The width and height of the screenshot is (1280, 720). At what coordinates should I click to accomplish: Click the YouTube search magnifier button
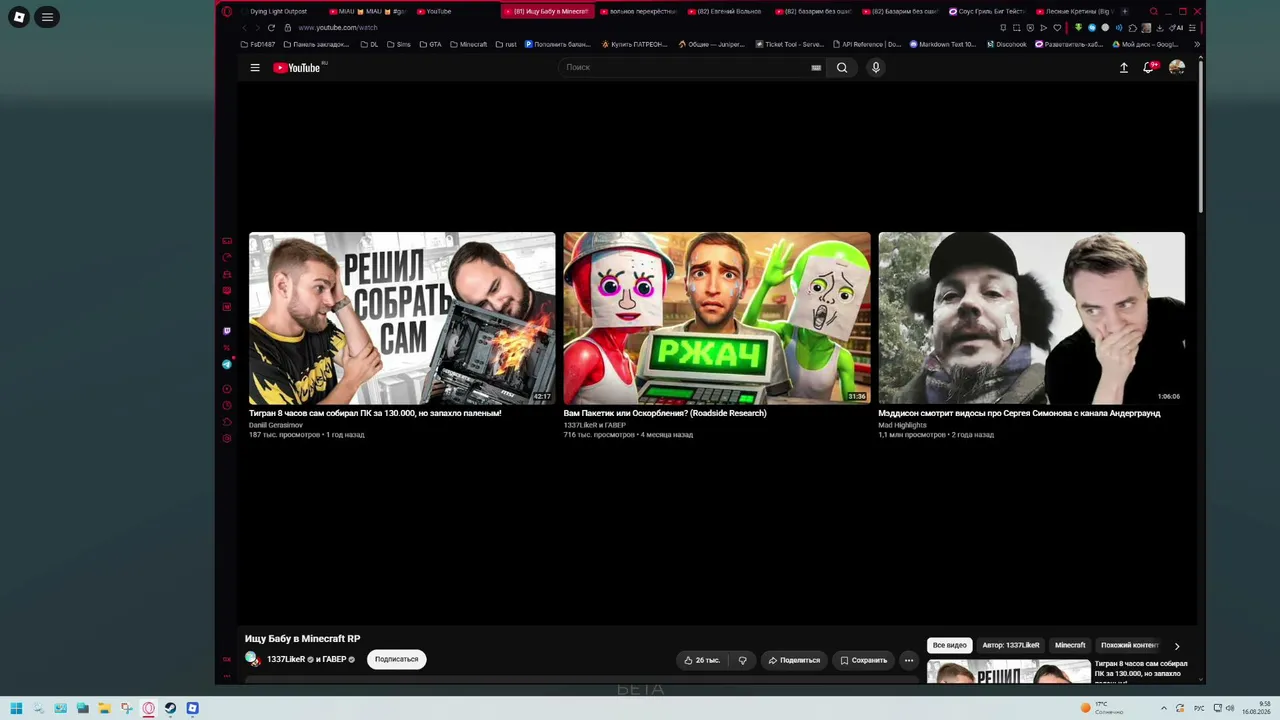[x=842, y=68]
